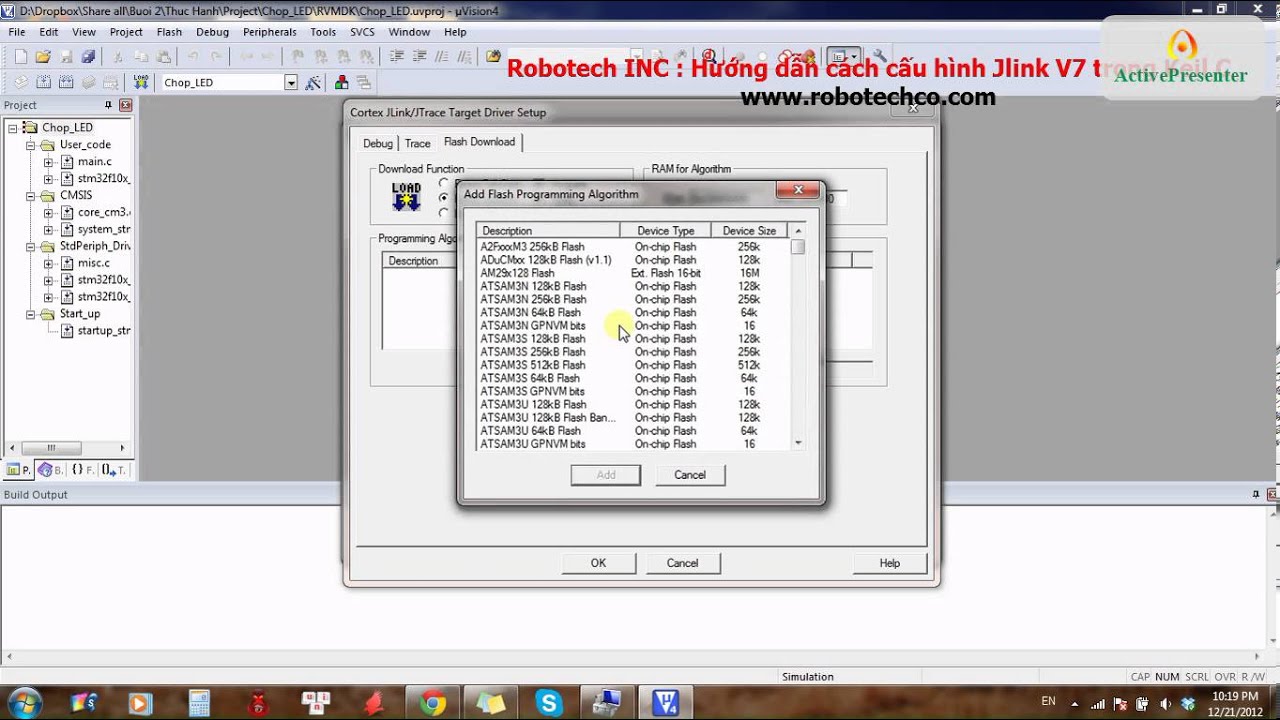
Task: Collapse the Start_up group
Action: point(30,314)
